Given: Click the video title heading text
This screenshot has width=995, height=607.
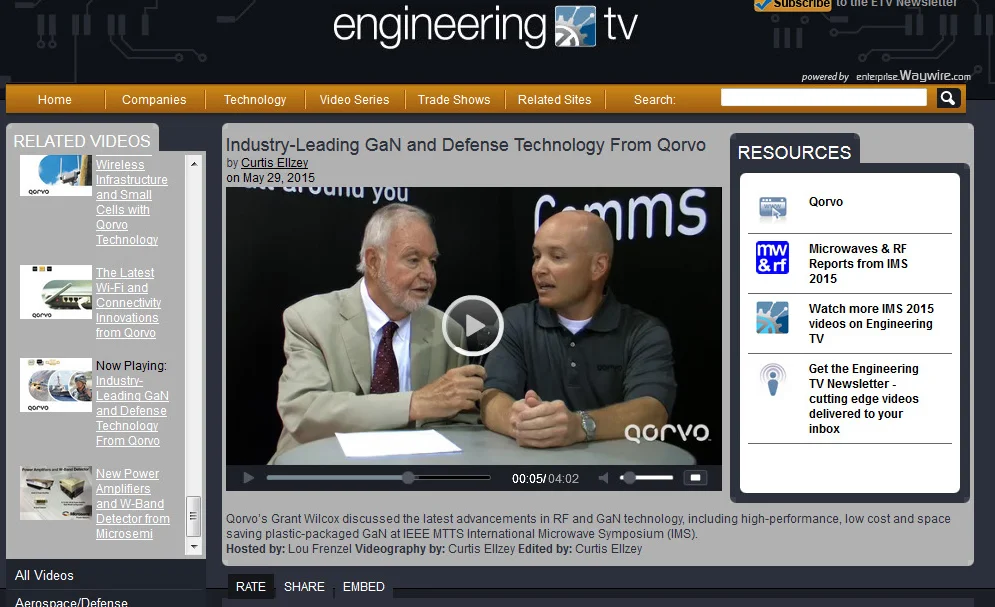Looking at the screenshot, I should 465,145.
